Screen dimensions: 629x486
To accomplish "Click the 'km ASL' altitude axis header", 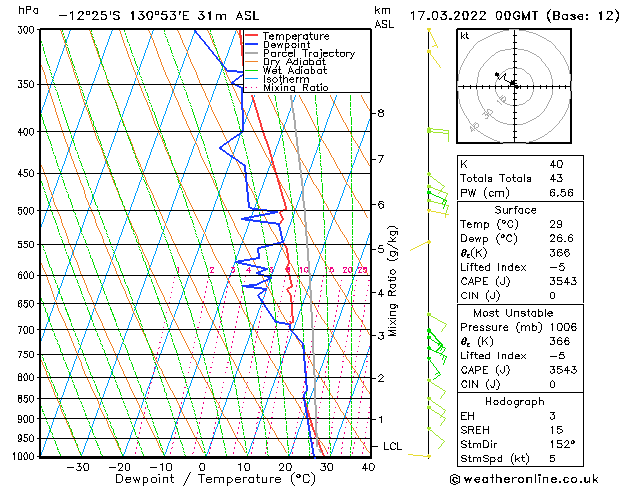I will [x=383, y=17].
